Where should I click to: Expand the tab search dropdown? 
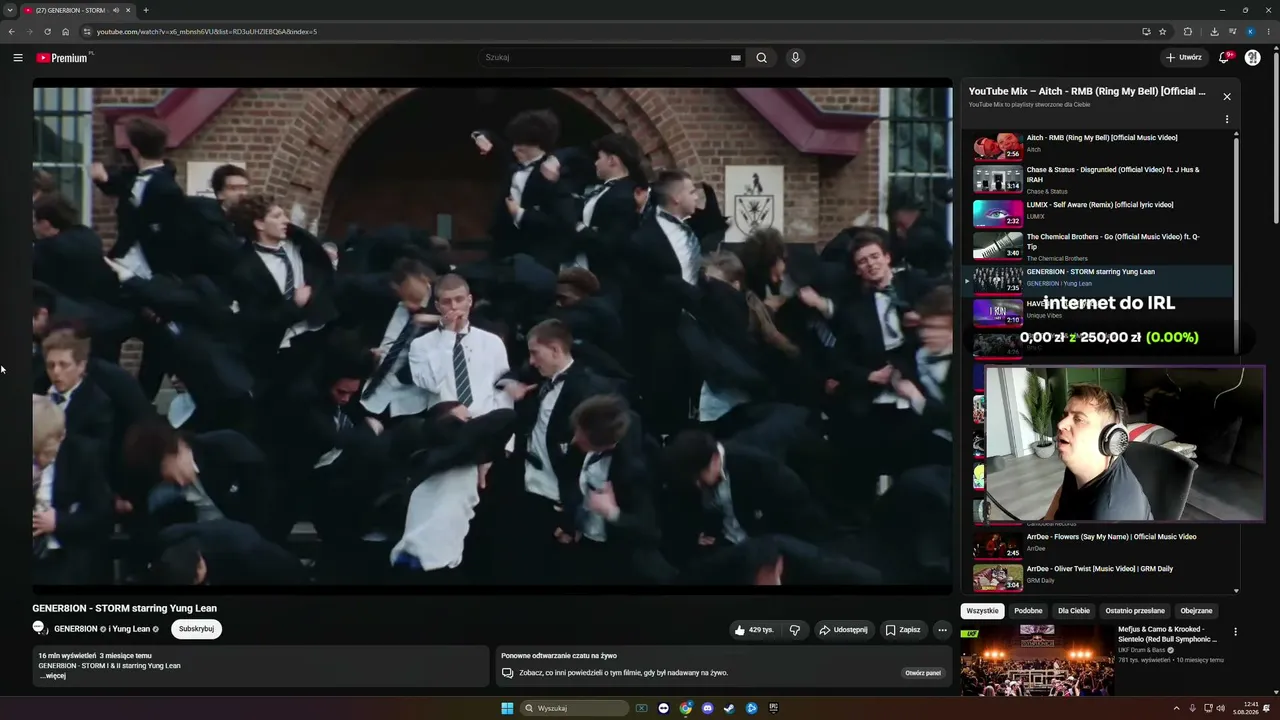pos(10,10)
